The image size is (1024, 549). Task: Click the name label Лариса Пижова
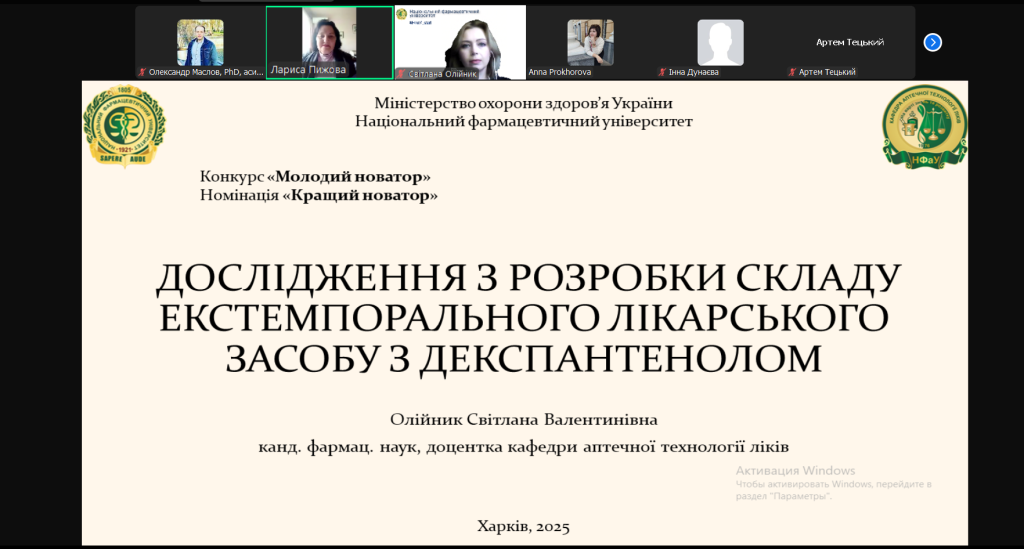click(308, 70)
